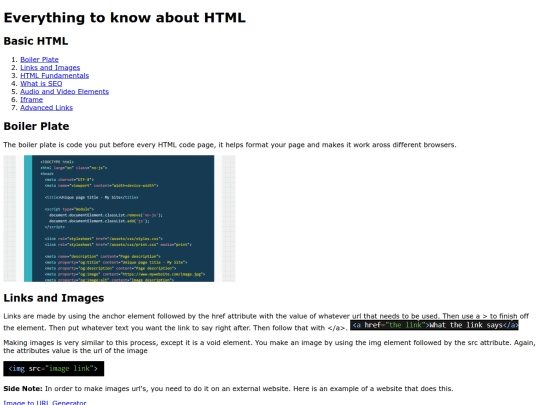
Task: Select the anchor href code snippet
Action: 434,325
